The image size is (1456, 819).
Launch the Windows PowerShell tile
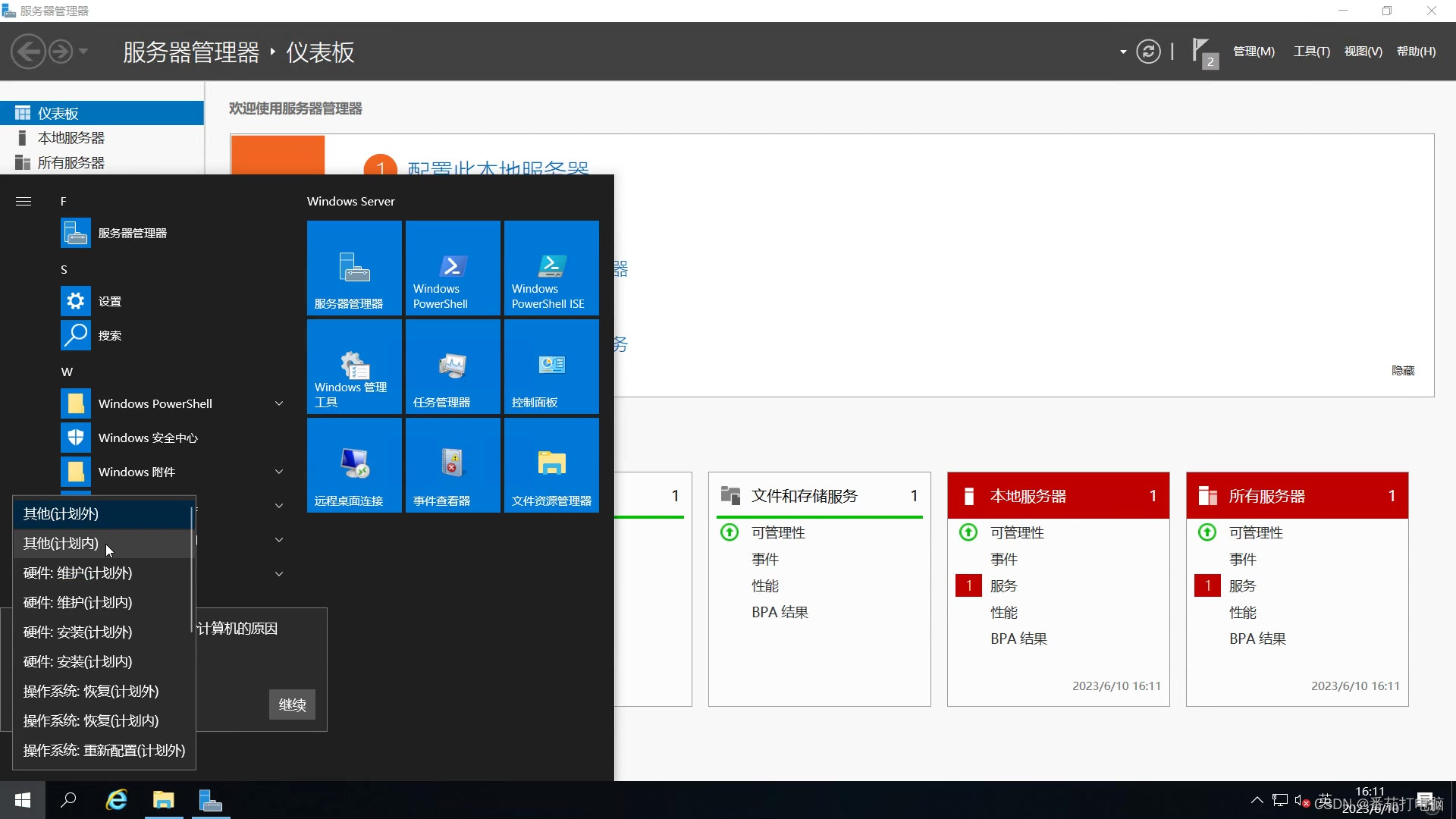(x=453, y=268)
